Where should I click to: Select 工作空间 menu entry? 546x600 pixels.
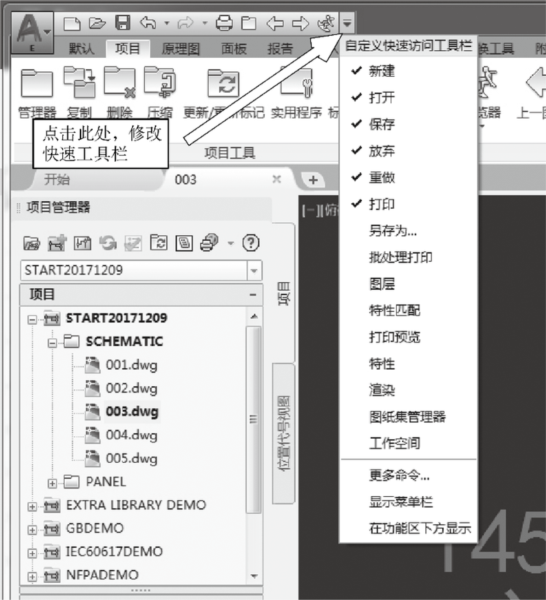[x=408, y=443]
